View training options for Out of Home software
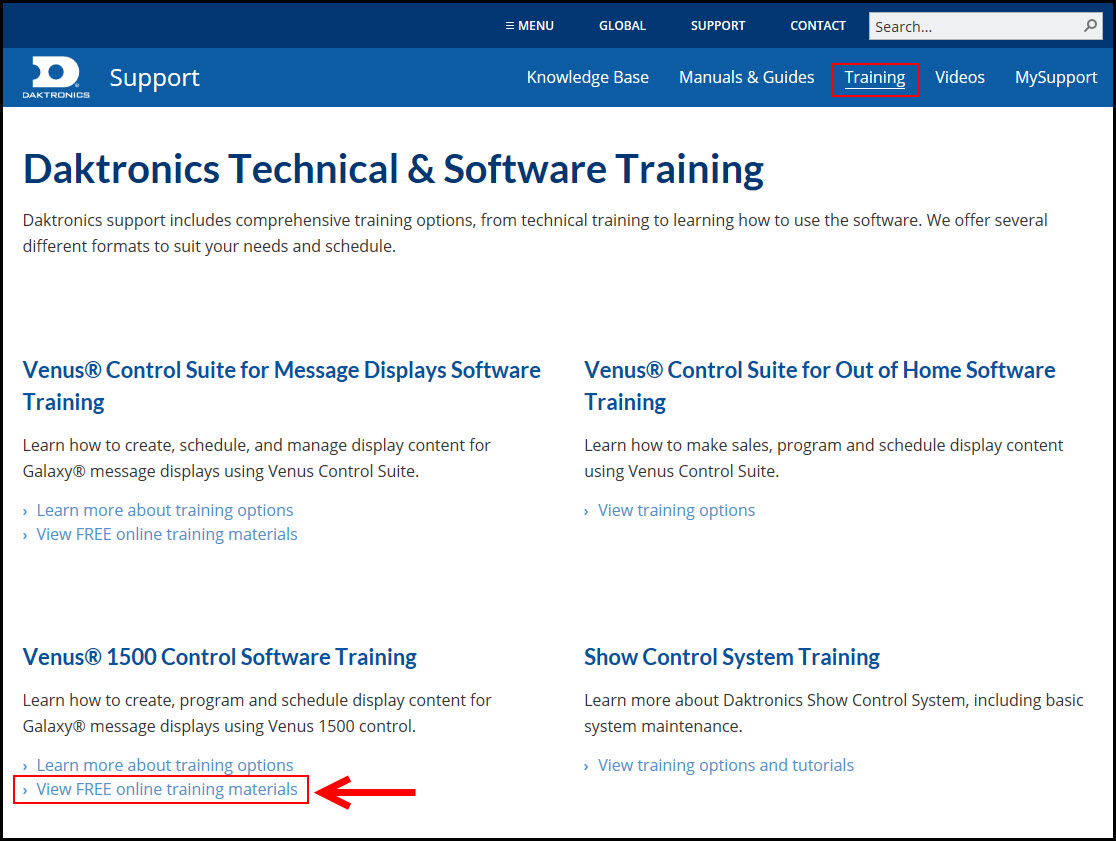 (676, 510)
